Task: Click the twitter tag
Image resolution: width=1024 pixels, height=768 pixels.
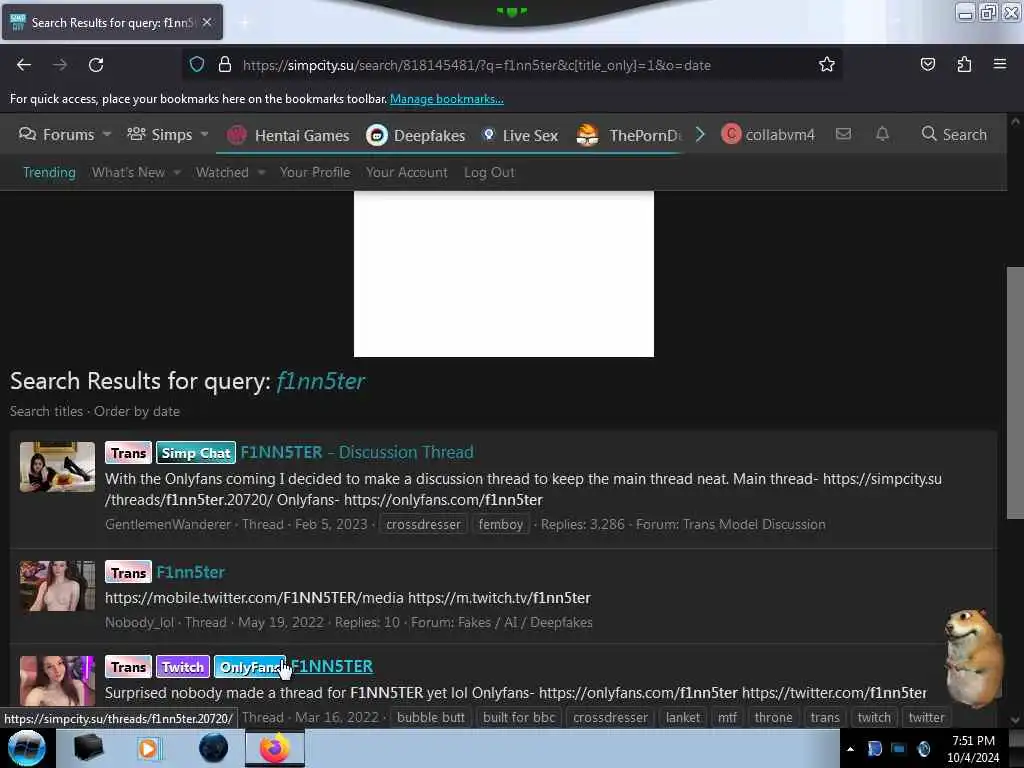Action: [926, 718]
